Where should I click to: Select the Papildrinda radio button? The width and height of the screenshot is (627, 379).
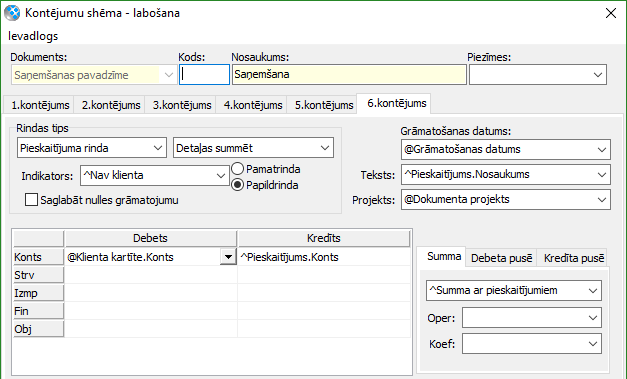238,185
